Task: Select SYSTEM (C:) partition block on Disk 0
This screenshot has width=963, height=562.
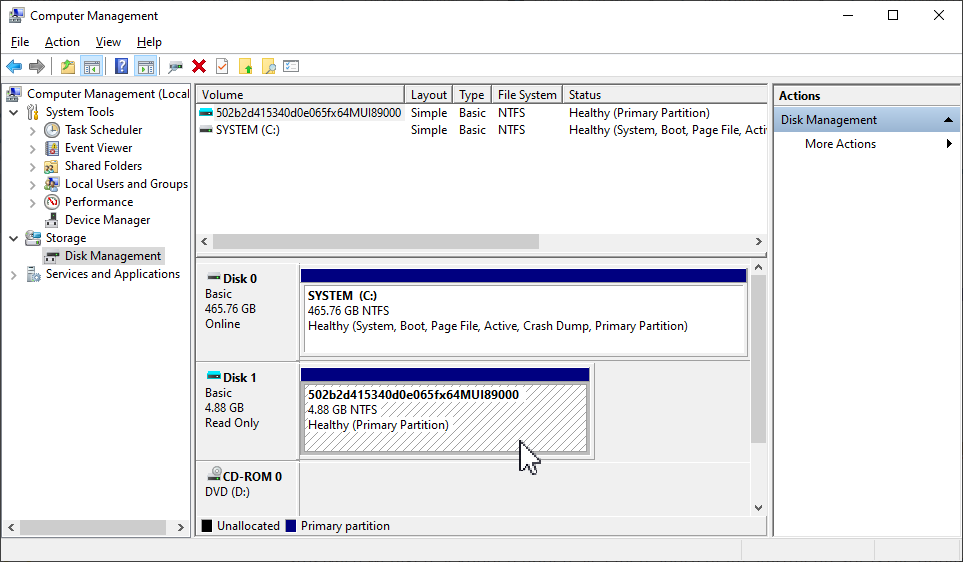Action: click(525, 319)
